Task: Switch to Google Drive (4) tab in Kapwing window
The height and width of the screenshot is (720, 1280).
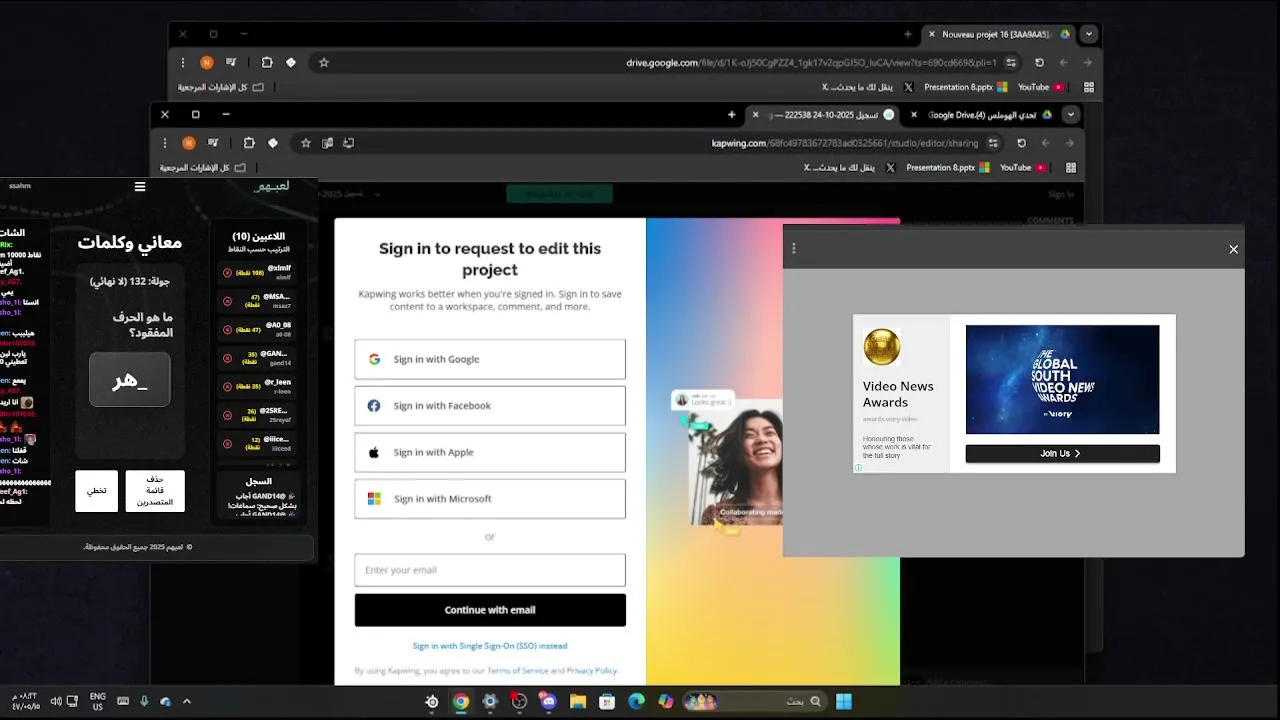Action: coord(984,115)
